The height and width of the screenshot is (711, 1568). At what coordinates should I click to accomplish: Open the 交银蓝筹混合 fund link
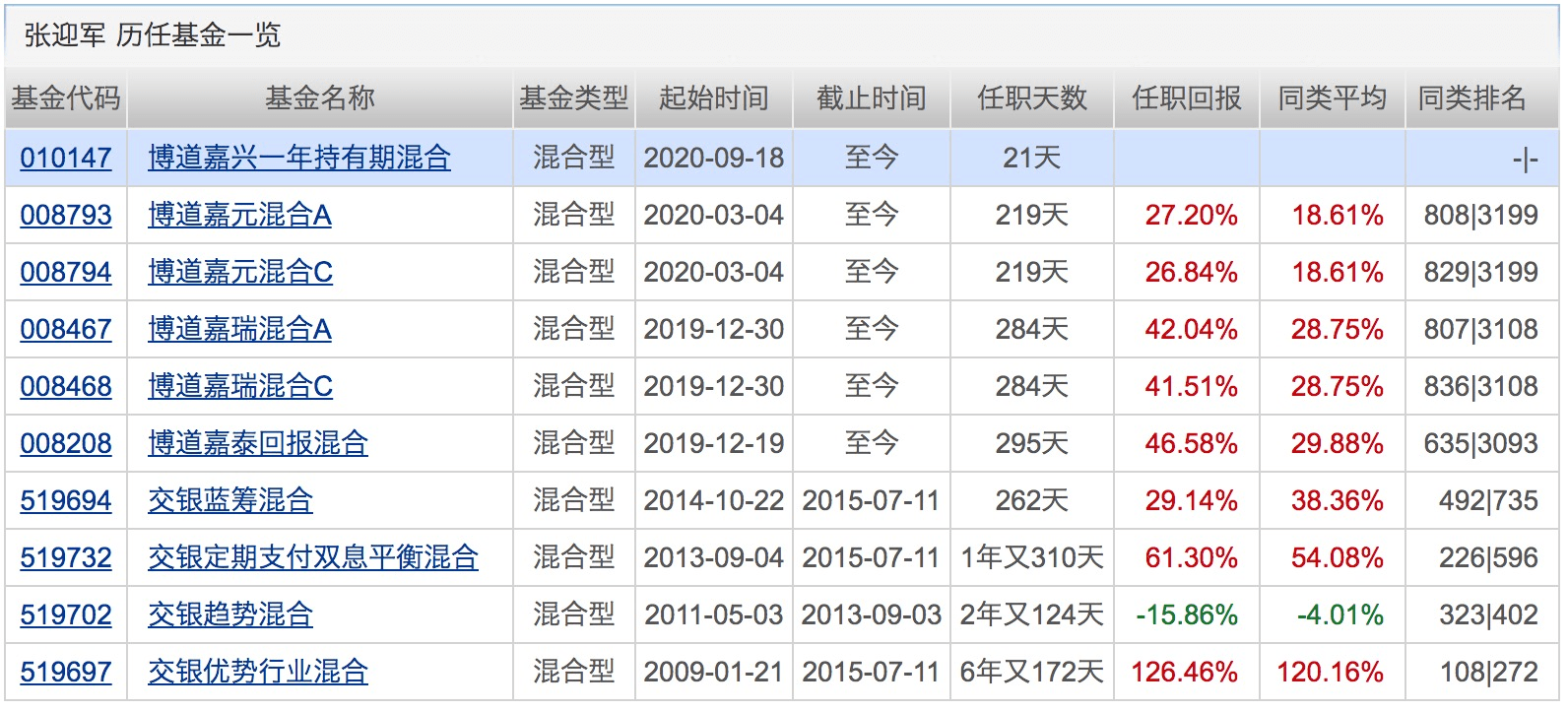(230, 500)
